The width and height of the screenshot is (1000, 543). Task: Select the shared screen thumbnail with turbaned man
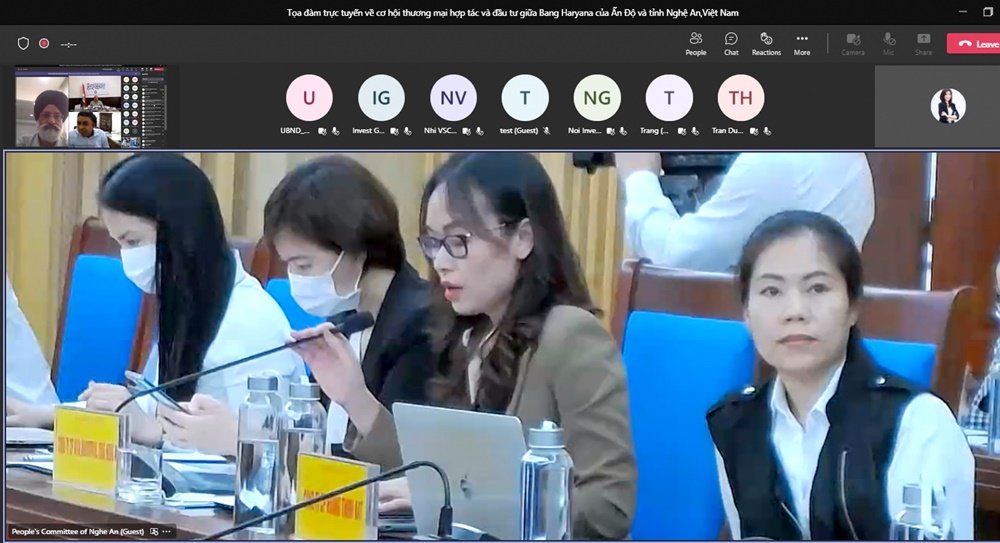pos(91,109)
